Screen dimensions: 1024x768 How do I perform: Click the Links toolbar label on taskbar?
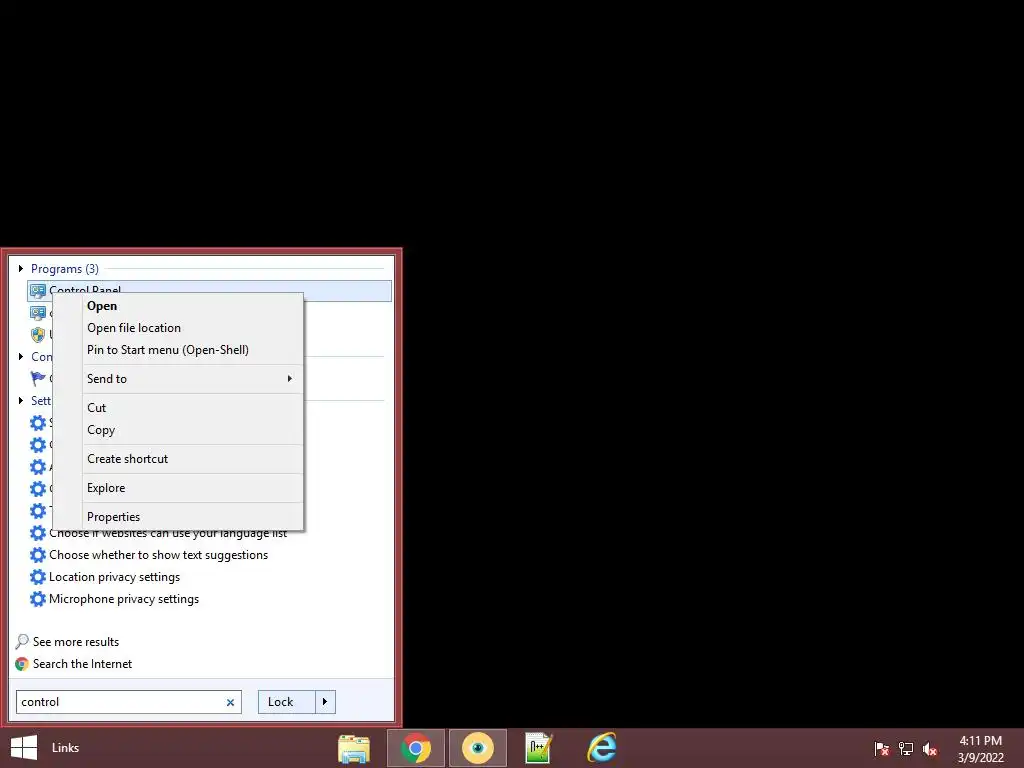click(65, 748)
